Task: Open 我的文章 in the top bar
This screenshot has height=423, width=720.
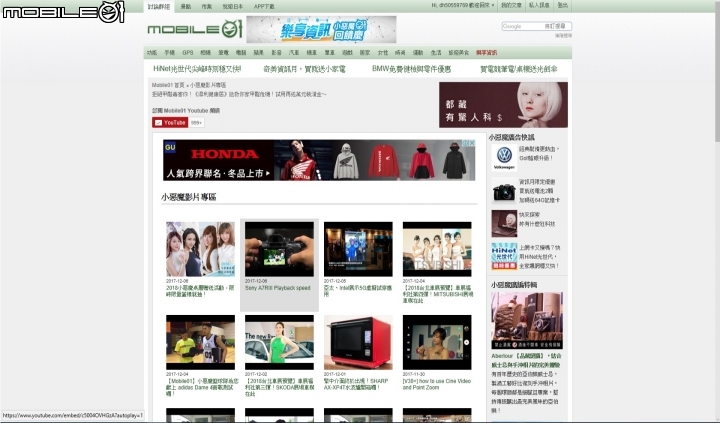Action: 511,6
